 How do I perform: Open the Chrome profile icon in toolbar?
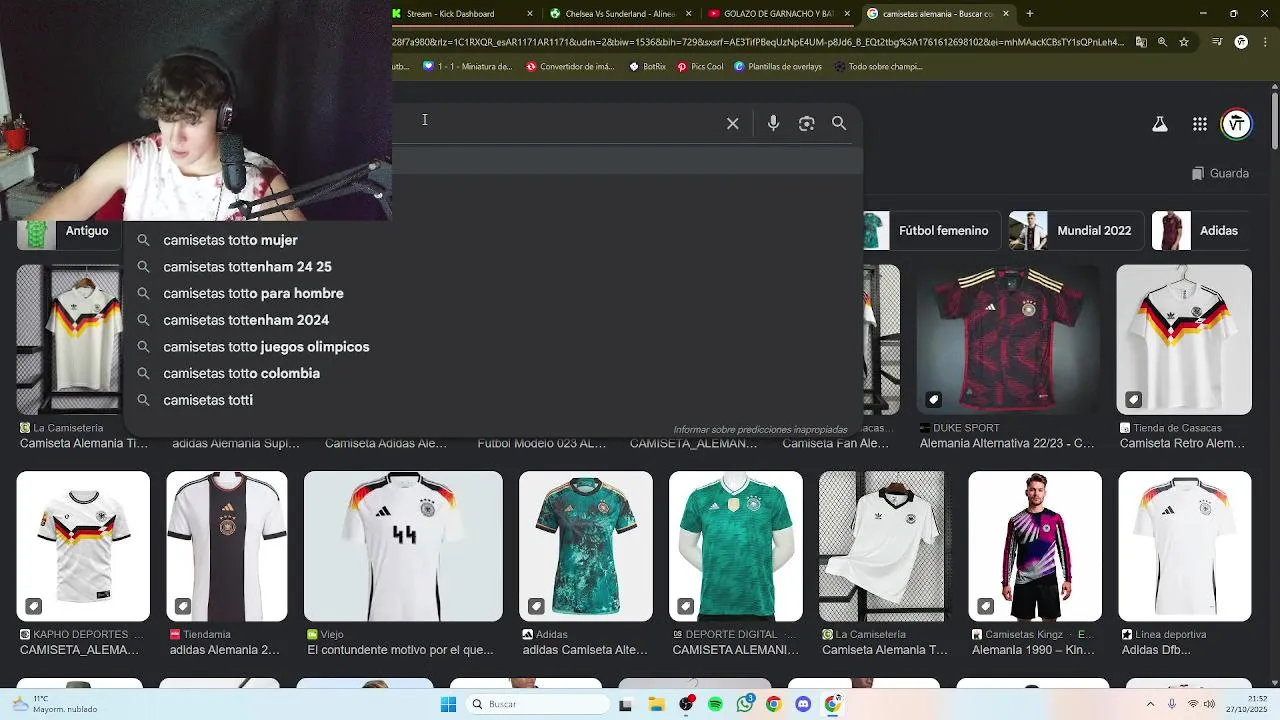click(x=1241, y=42)
